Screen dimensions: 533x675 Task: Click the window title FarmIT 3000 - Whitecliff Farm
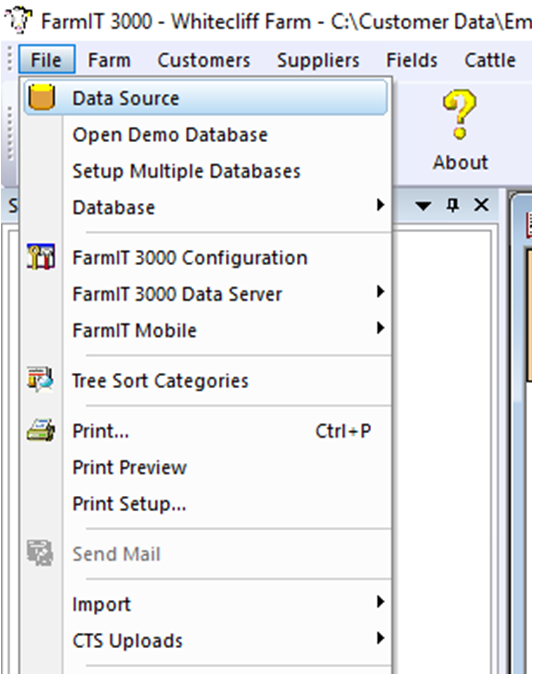pyautogui.click(x=176, y=21)
